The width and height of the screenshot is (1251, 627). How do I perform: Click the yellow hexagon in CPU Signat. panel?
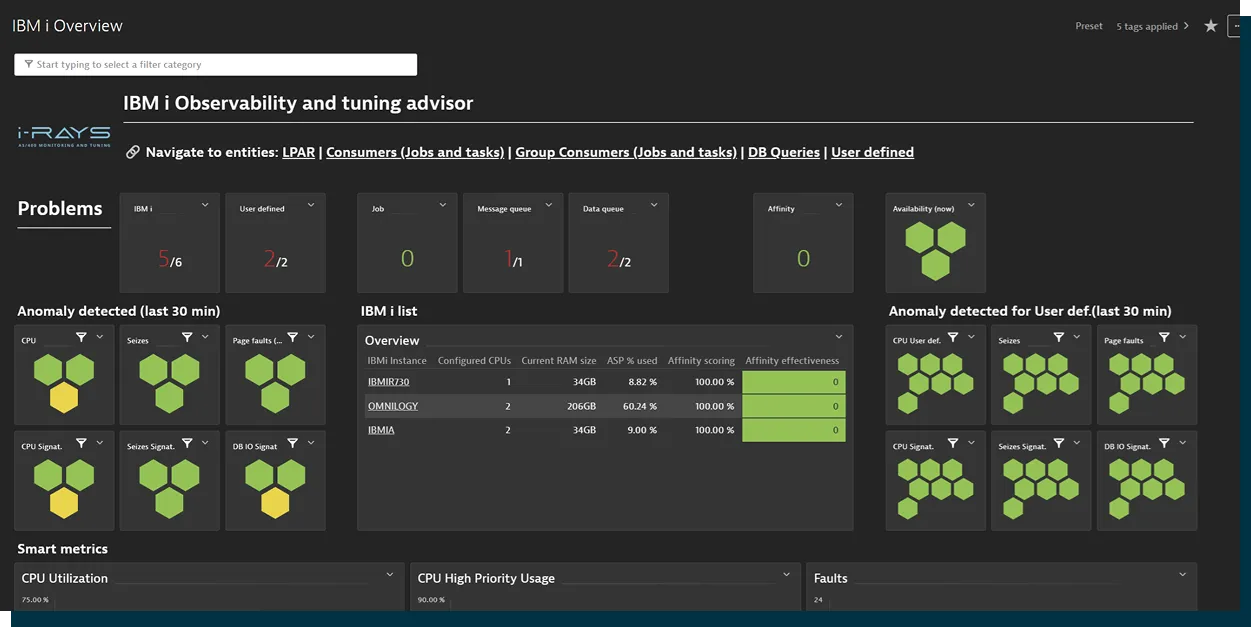pyautogui.click(x=64, y=503)
